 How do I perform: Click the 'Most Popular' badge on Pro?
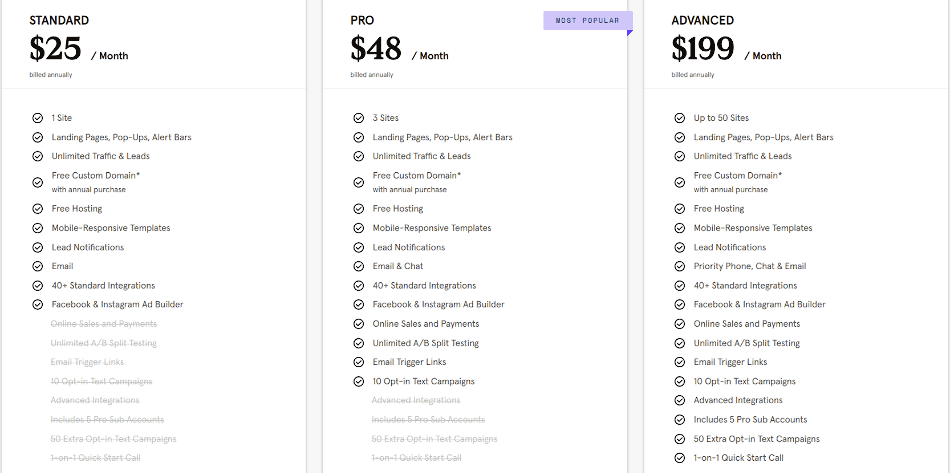(x=587, y=20)
